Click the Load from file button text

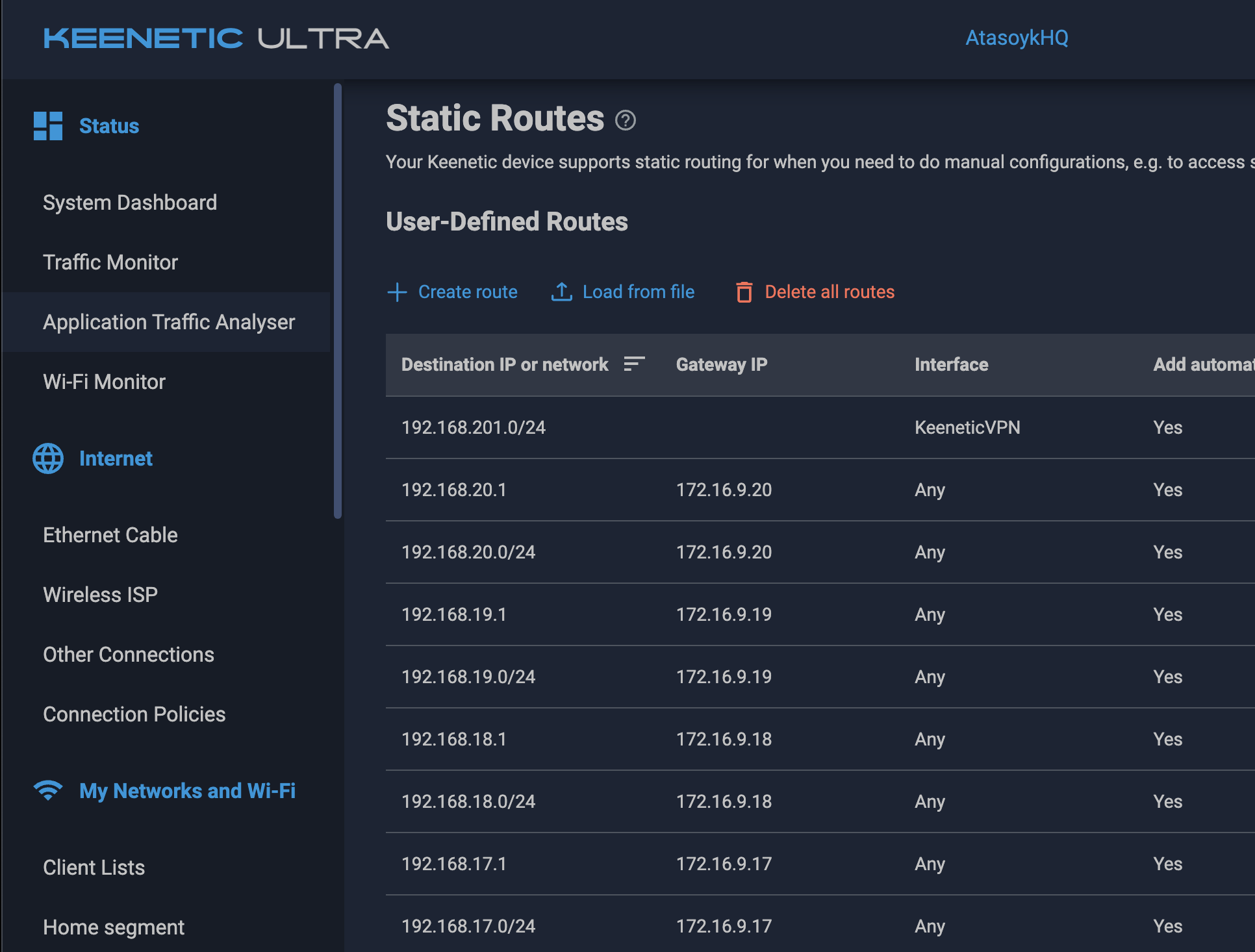pyautogui.click(x=639, y=292)
